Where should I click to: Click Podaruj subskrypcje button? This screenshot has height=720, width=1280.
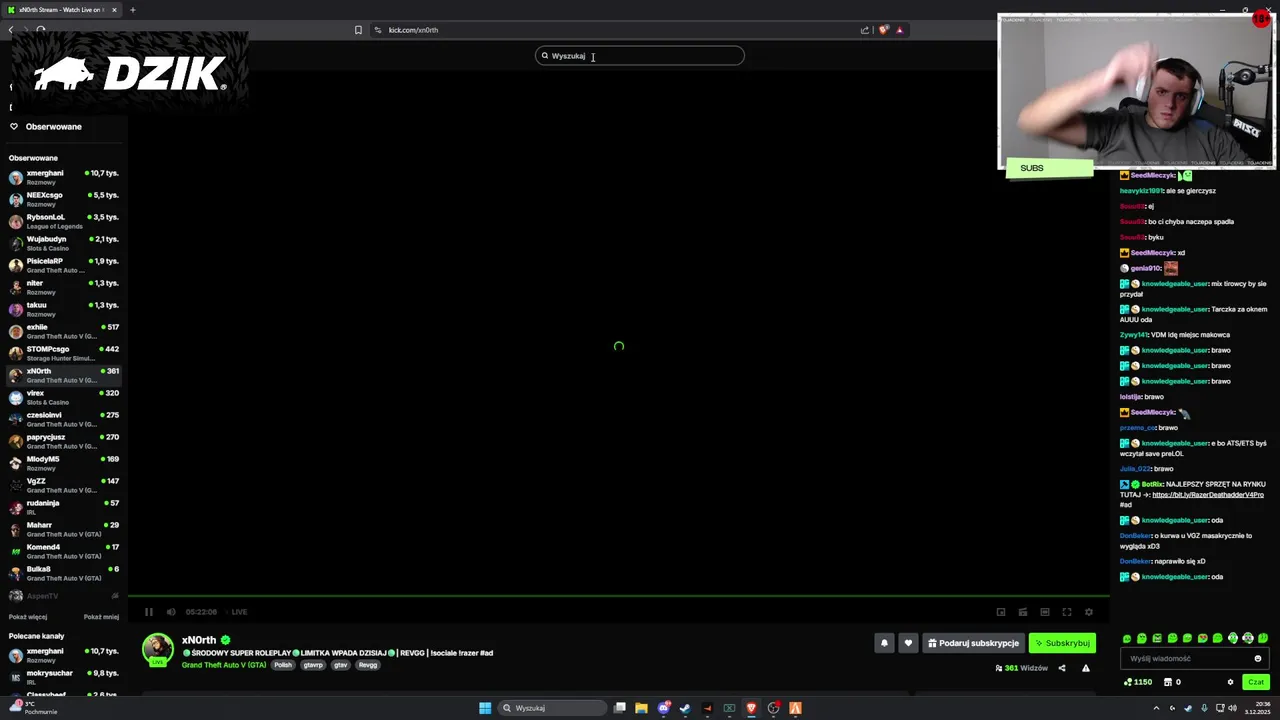(973, 643)
